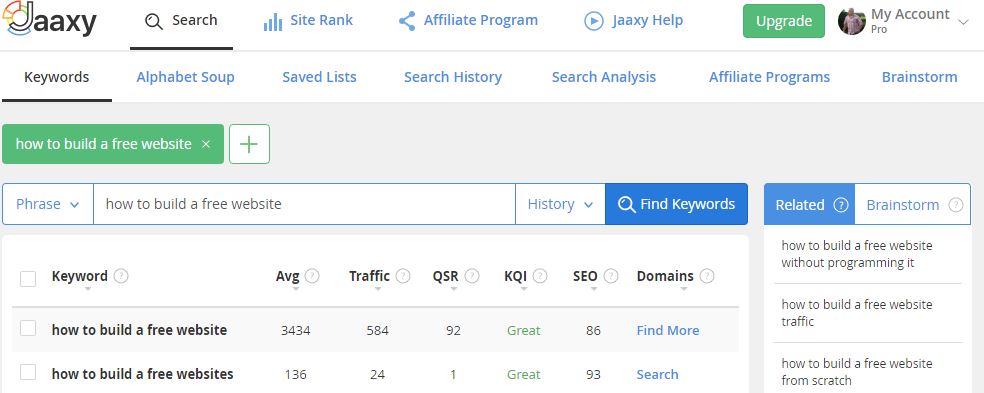The height and width of the screenshot is (393, 984).
Task: Sort by Domains column arrow
Action: point(683,289)
